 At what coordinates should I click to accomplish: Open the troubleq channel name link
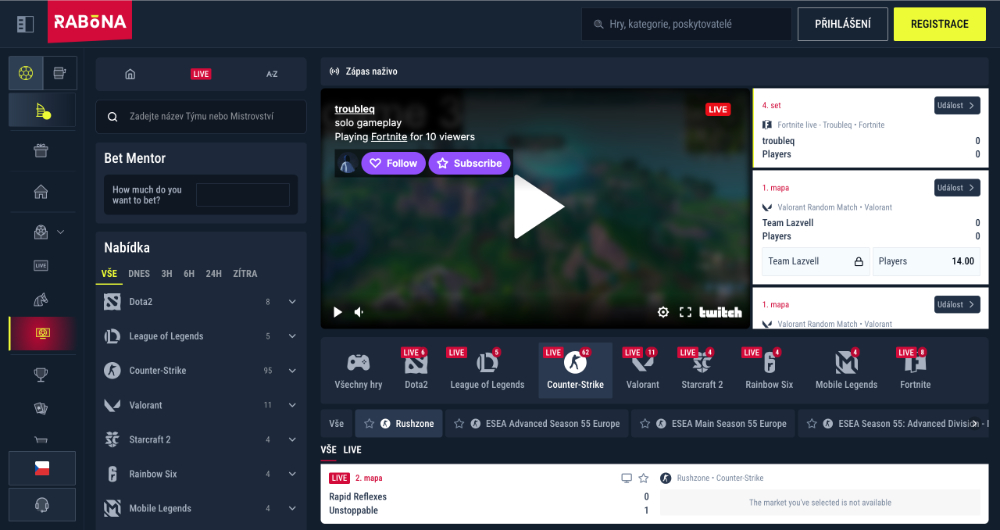click(x=355, y=109)
